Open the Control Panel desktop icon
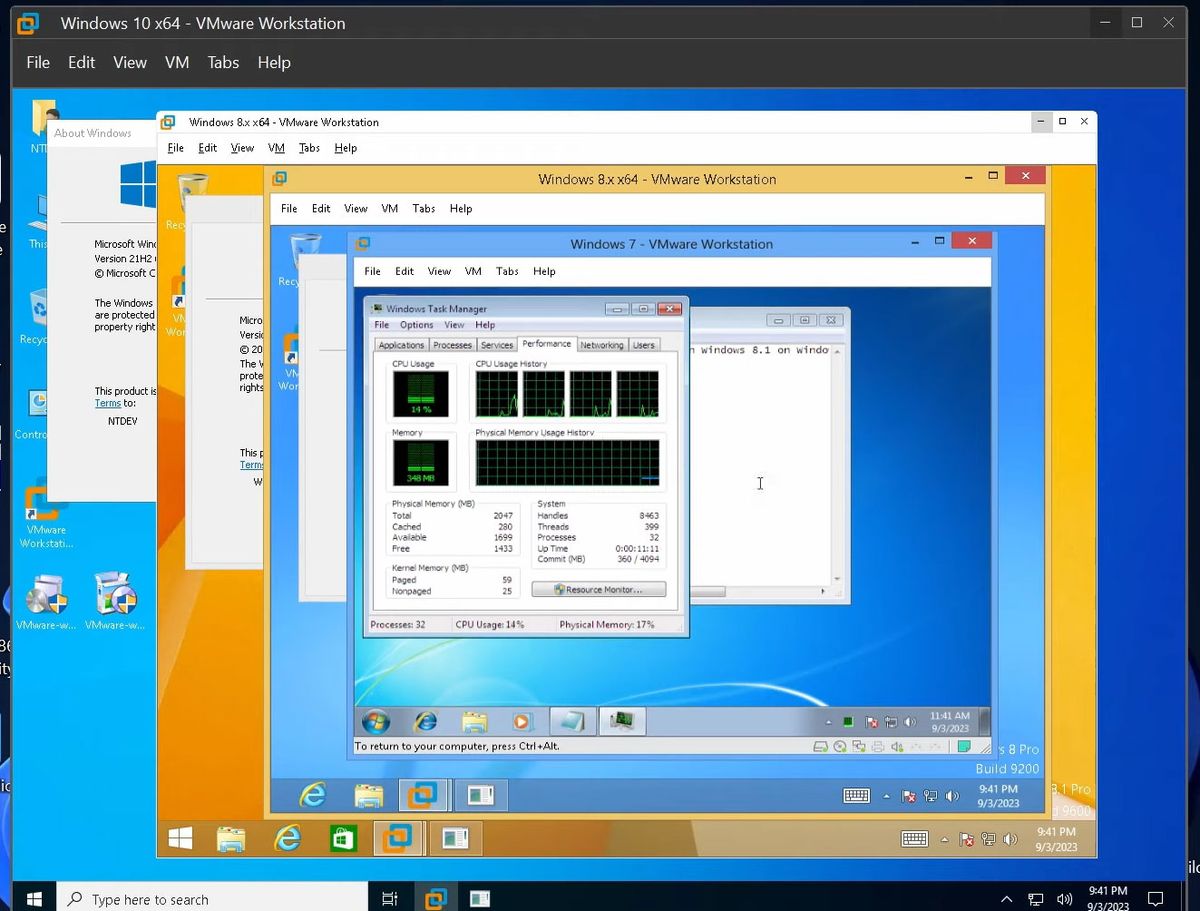The image size is (1200, 911). coord(40,403)
